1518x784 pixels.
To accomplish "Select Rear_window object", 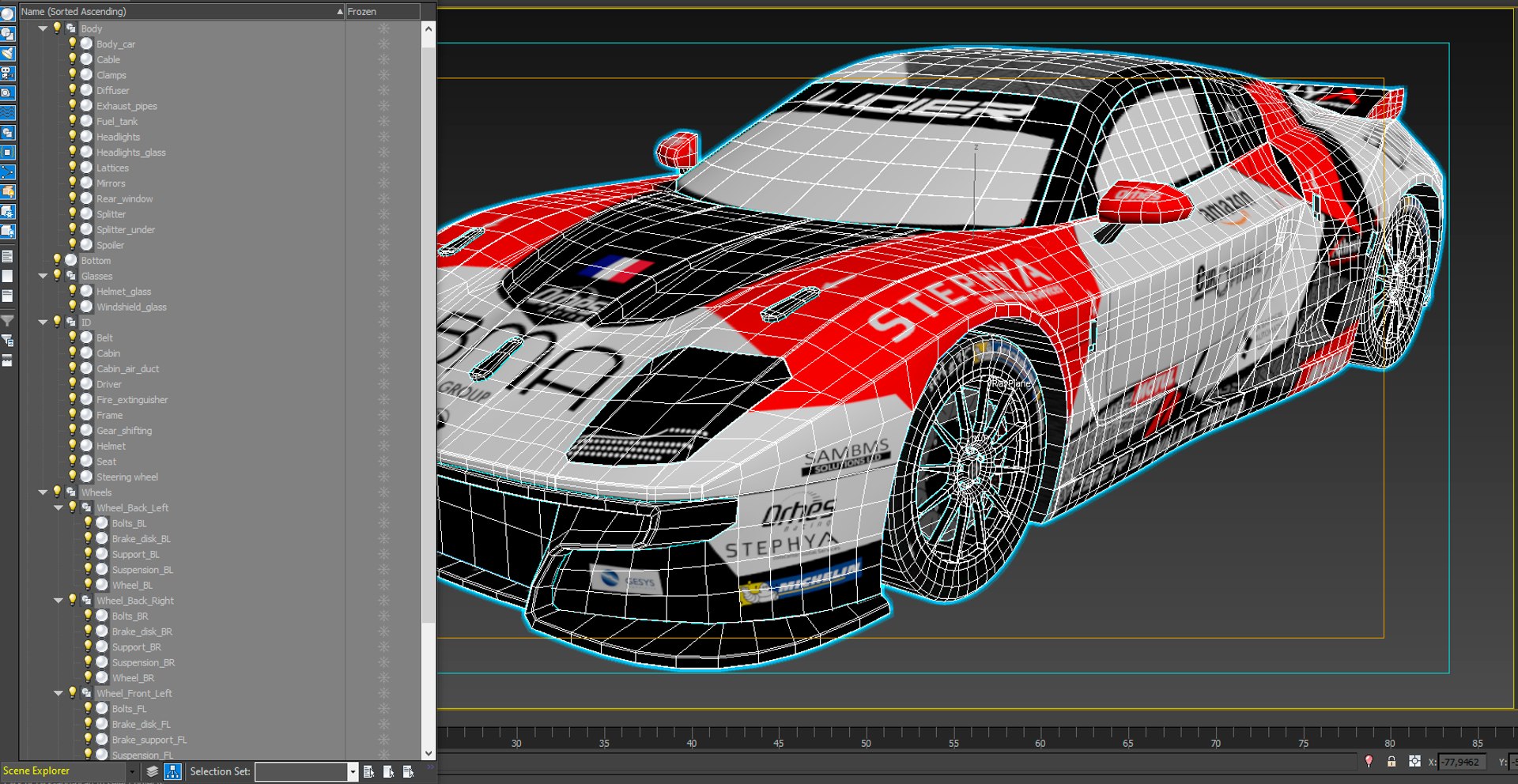I will pos(125,198).
